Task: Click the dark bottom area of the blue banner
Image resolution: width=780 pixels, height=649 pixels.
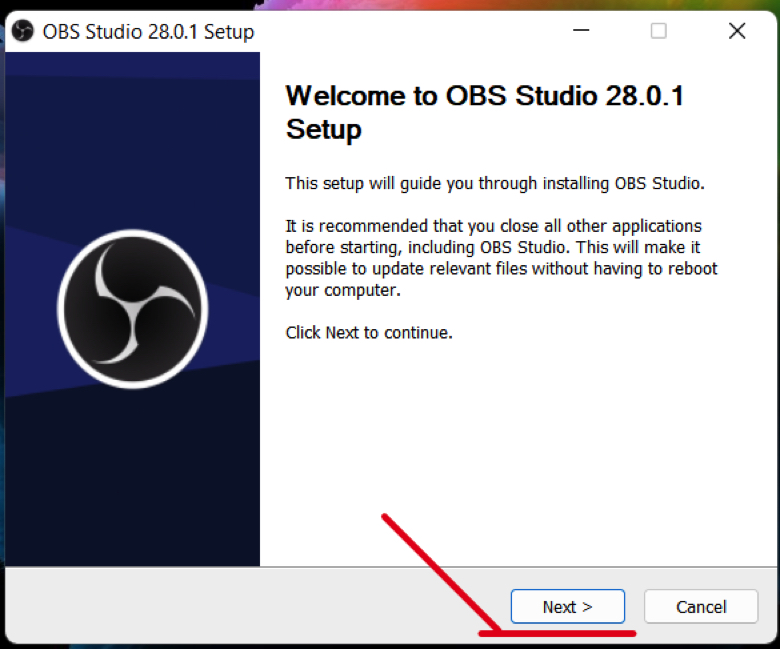Action: [x=133, y=477]
